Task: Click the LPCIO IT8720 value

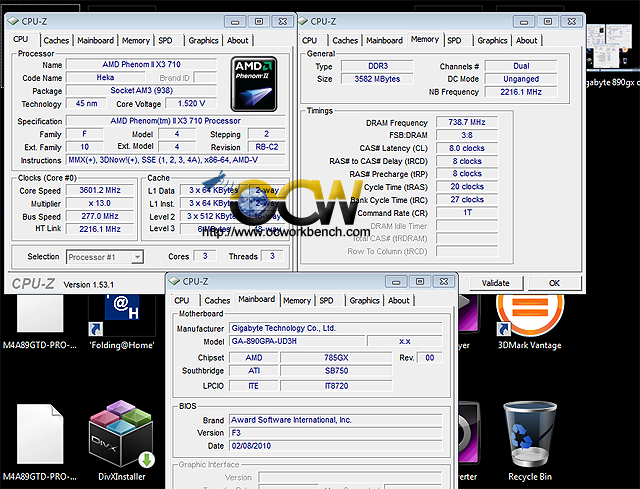Action: click(336, 386)
